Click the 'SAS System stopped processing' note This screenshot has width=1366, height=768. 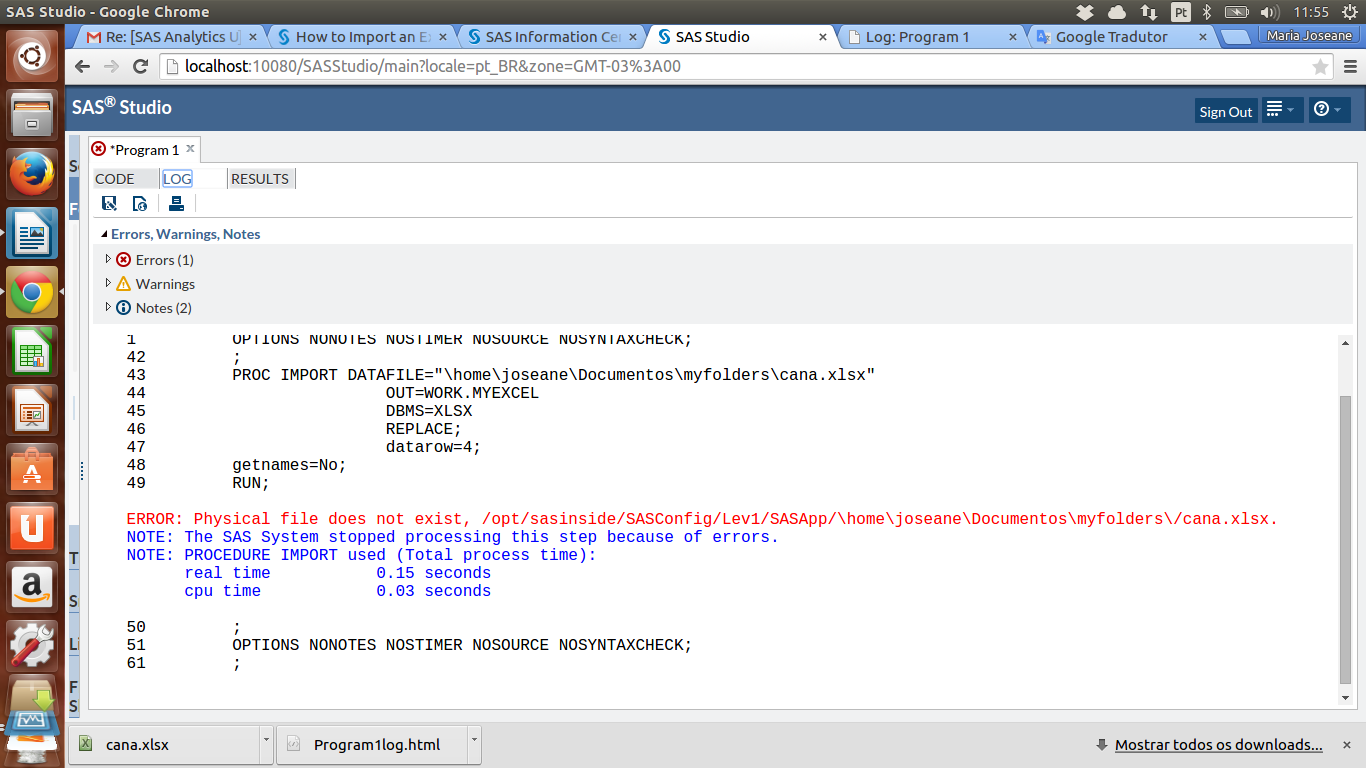point(452,537)
